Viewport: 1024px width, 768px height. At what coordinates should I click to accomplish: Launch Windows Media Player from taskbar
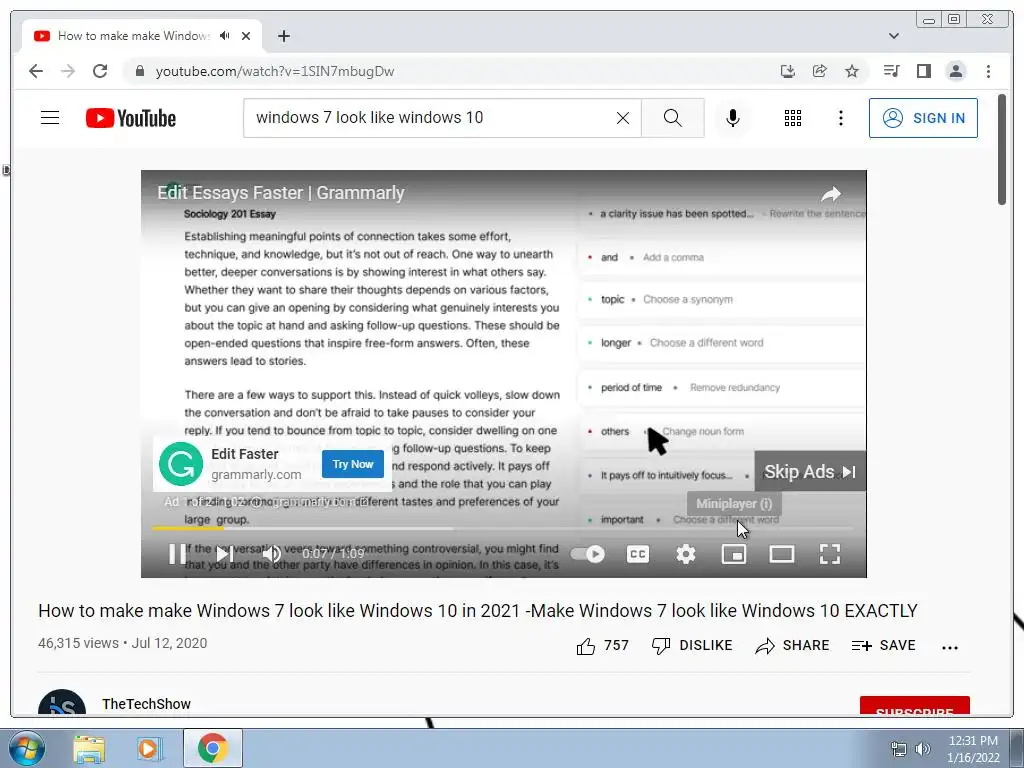149,748
